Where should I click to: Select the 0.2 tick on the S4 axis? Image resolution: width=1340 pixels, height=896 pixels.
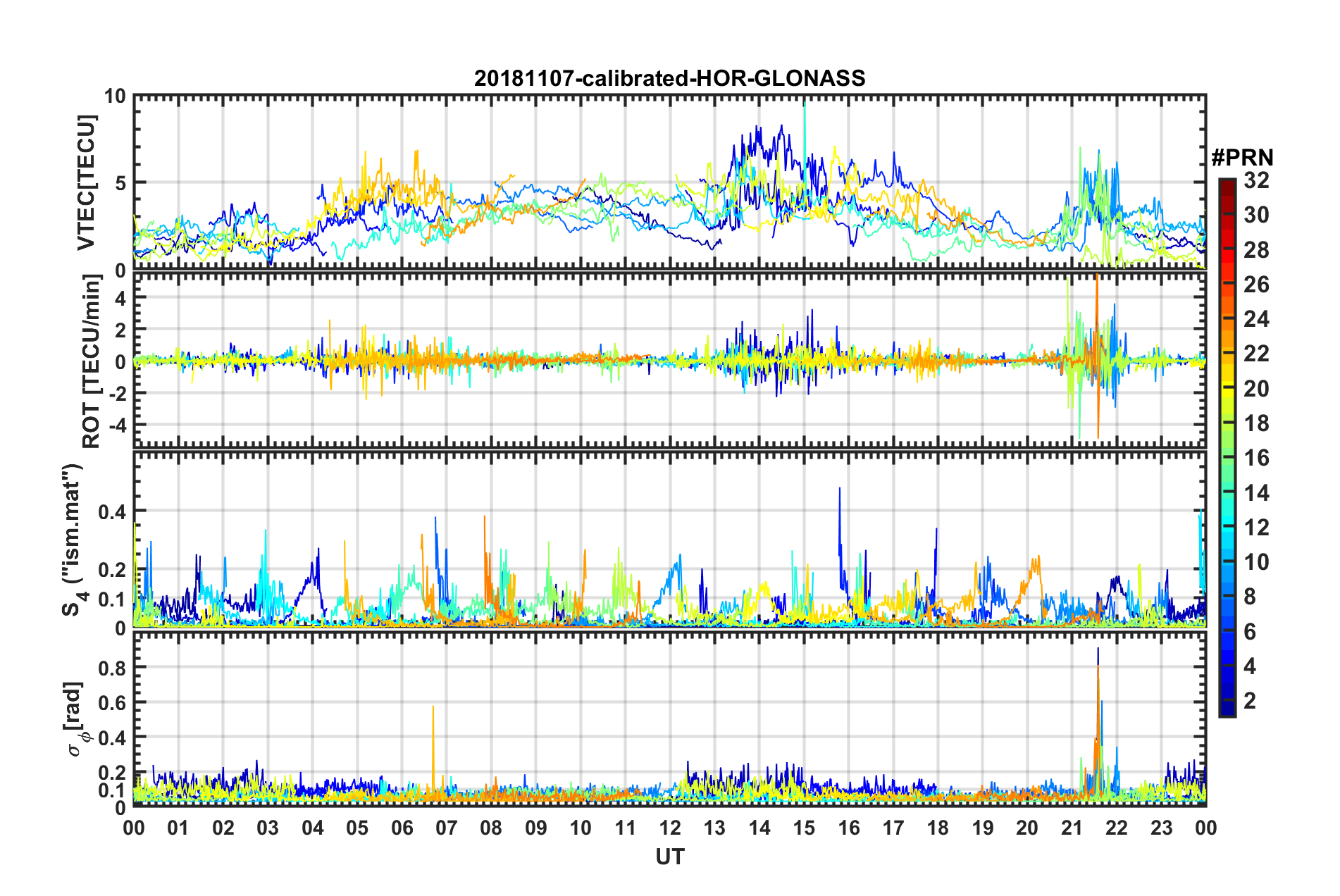(x=111, y=569)
